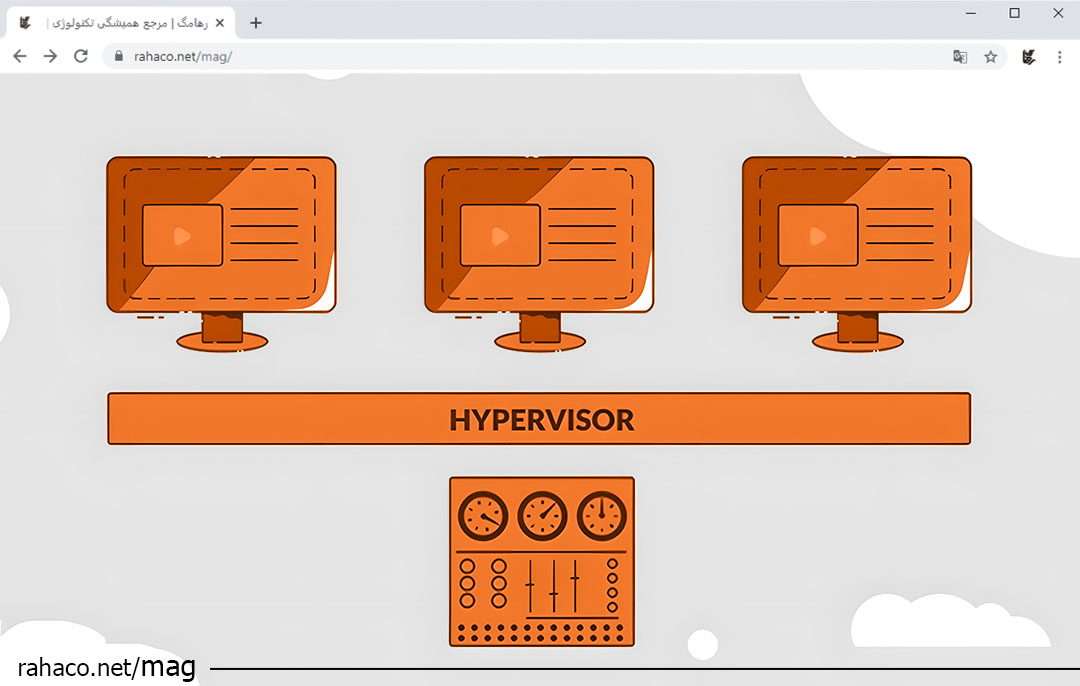The height and width of the screenshot is (686, 1080).
Task: Click the browser back arrow
Action: pos(19,57)
